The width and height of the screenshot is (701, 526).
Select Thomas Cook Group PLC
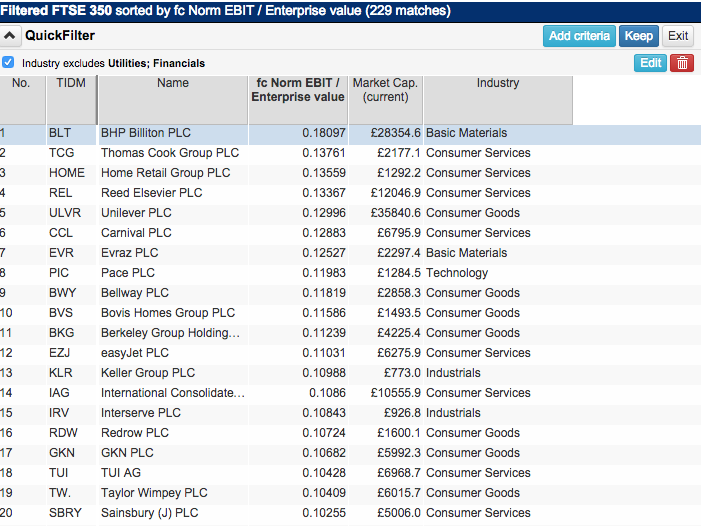170,153
